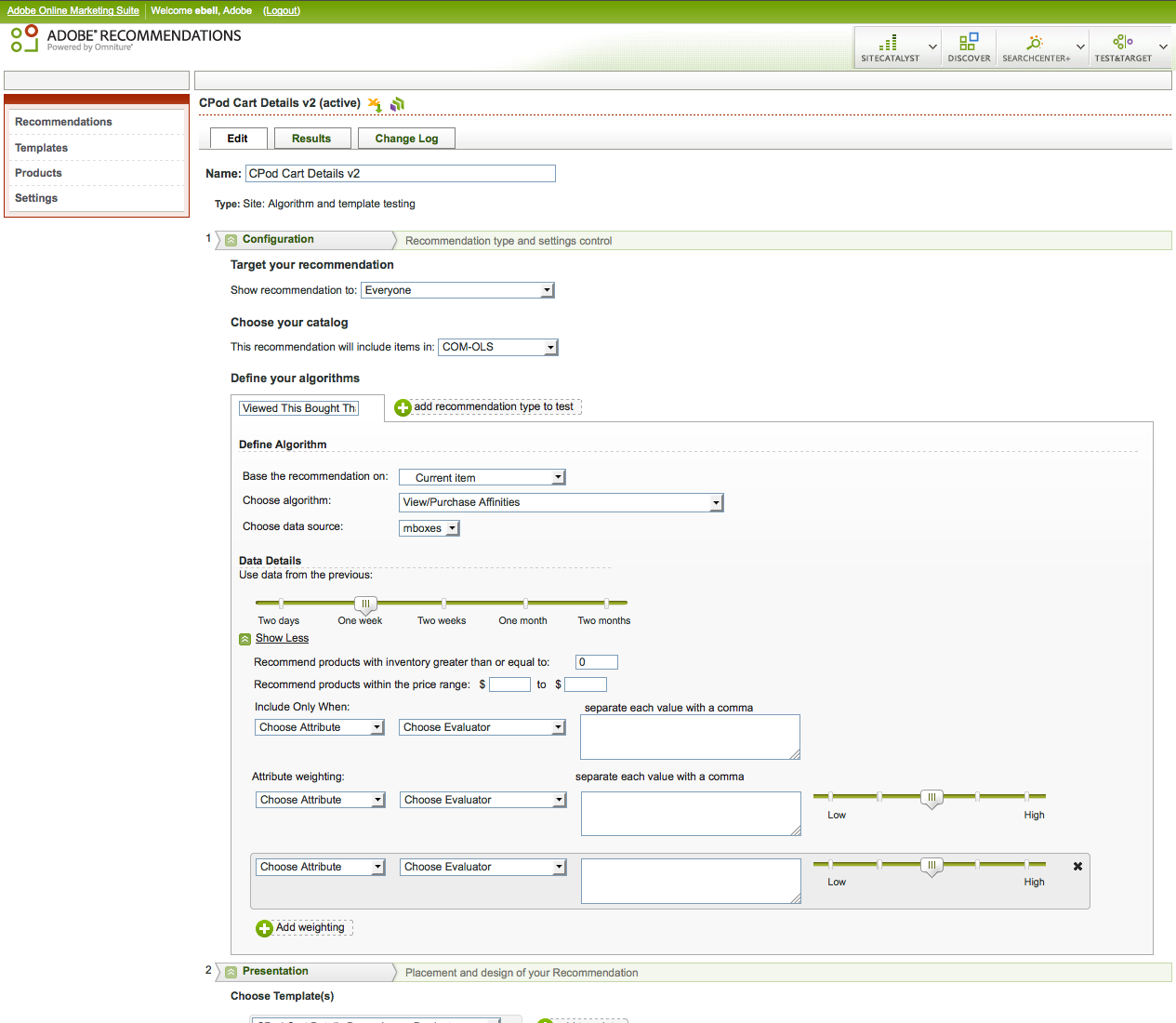Click the Include Only When values text area
This screenshot has height=1023, width=1176.
click(690, 737)
